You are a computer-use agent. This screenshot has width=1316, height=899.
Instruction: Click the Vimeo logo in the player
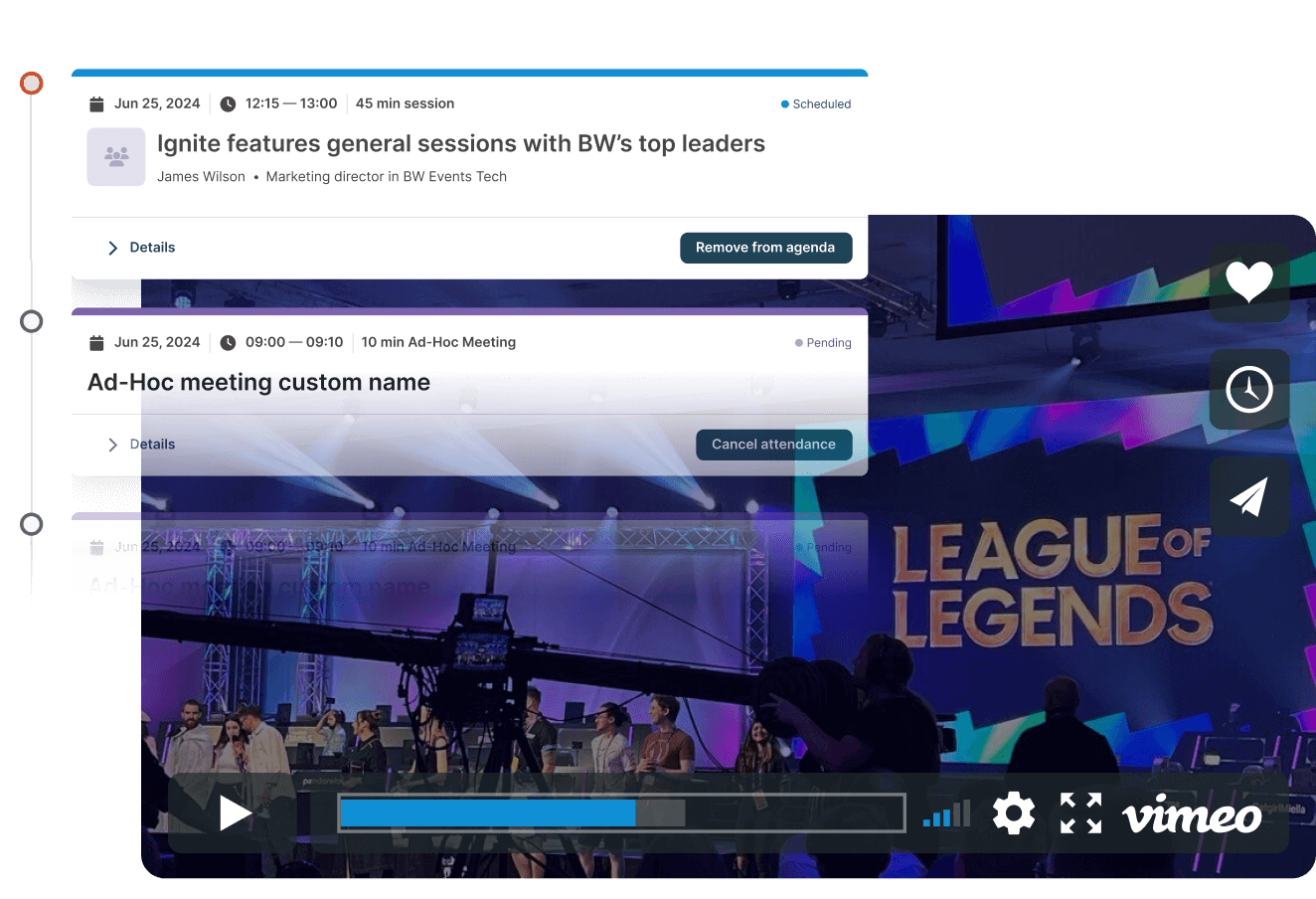(1192, 814)
